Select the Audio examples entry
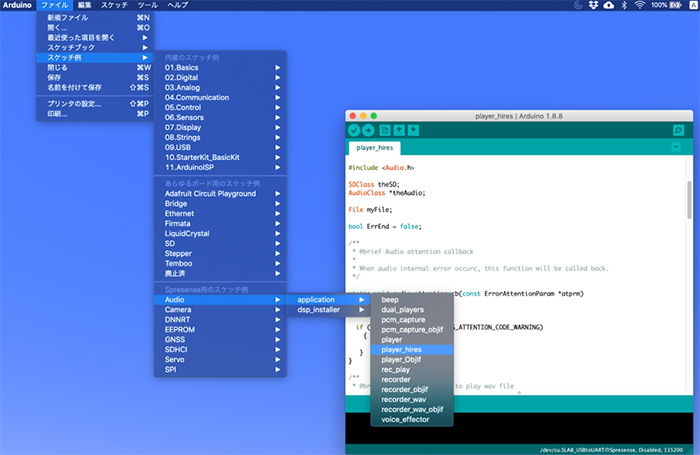Screen dimensions: 700x455 (x=221, y=300)
